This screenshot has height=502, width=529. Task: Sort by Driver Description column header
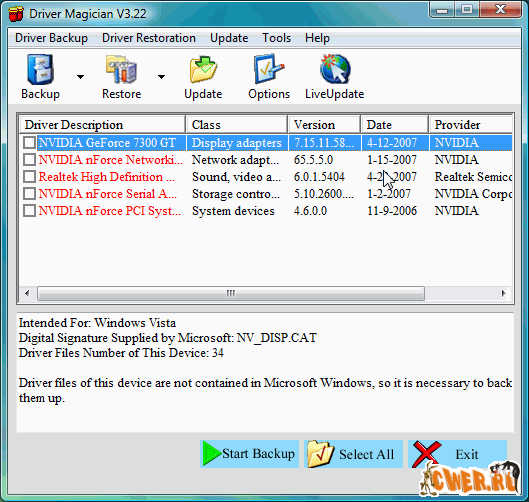[x=102, y=124]
